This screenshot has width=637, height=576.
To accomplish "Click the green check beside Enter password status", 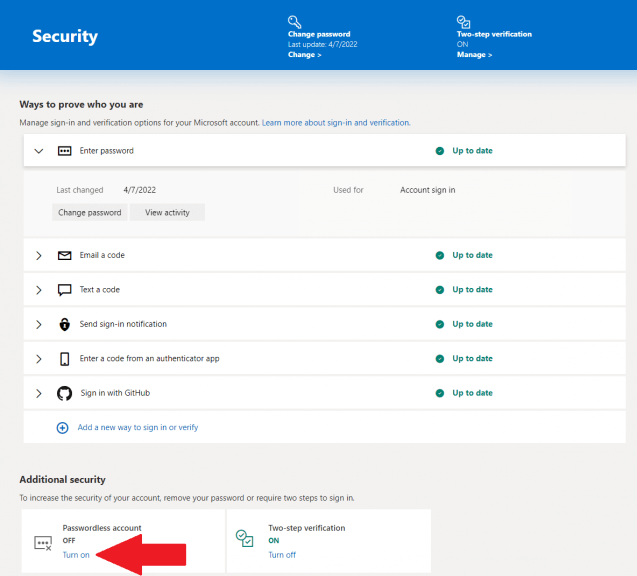I will tap(440, 151).
